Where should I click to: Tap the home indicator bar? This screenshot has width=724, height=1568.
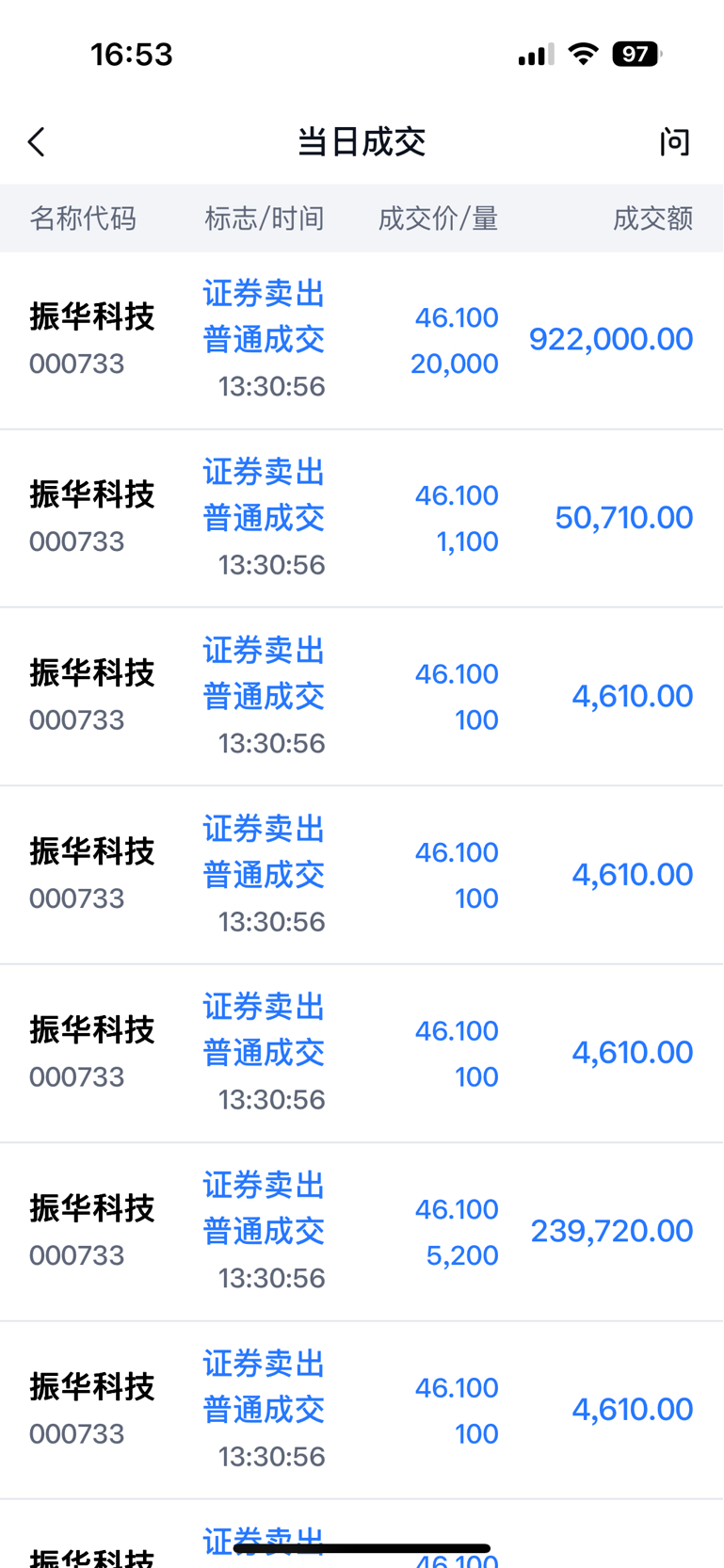pyautogui.click(x=362, y=1548)
